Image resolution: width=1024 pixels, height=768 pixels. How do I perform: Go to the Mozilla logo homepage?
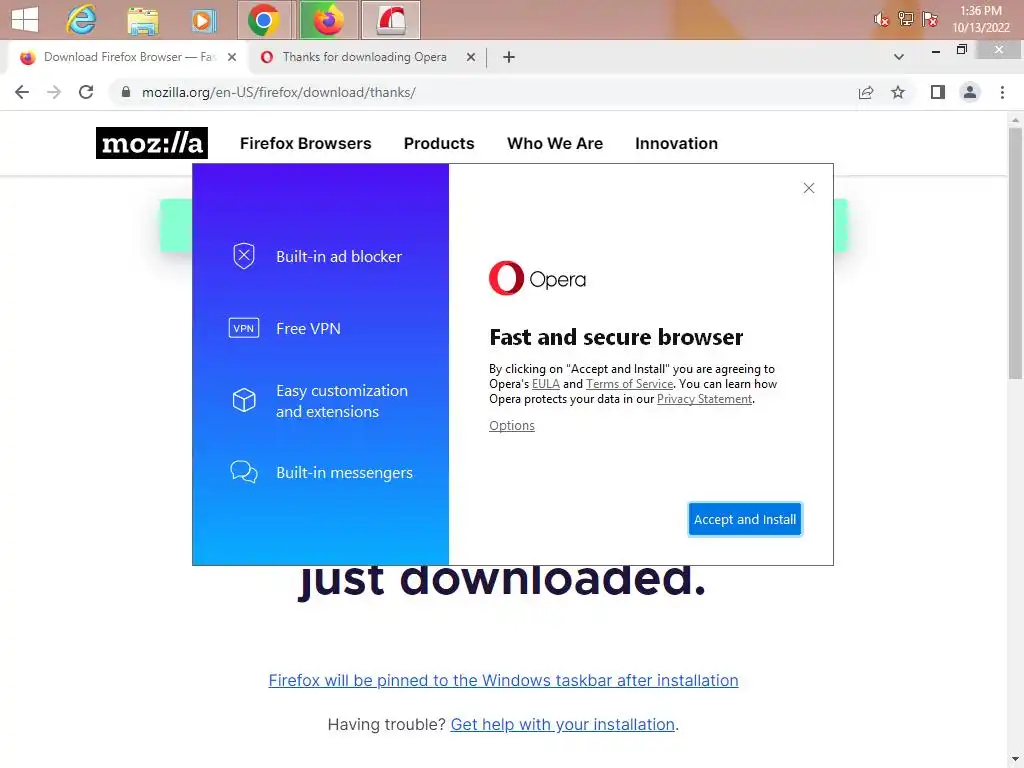pyautogui.click(x=152, y=143)
